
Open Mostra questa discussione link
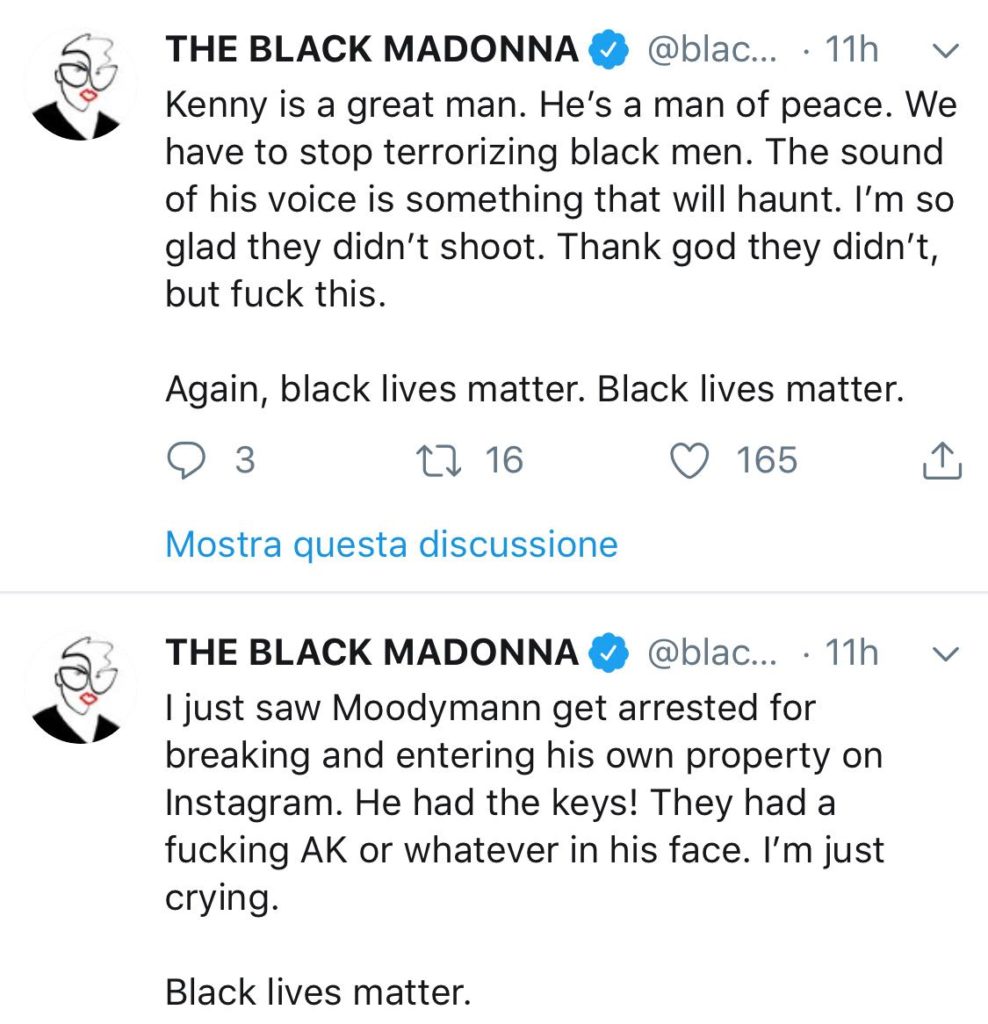coord(392,545)
